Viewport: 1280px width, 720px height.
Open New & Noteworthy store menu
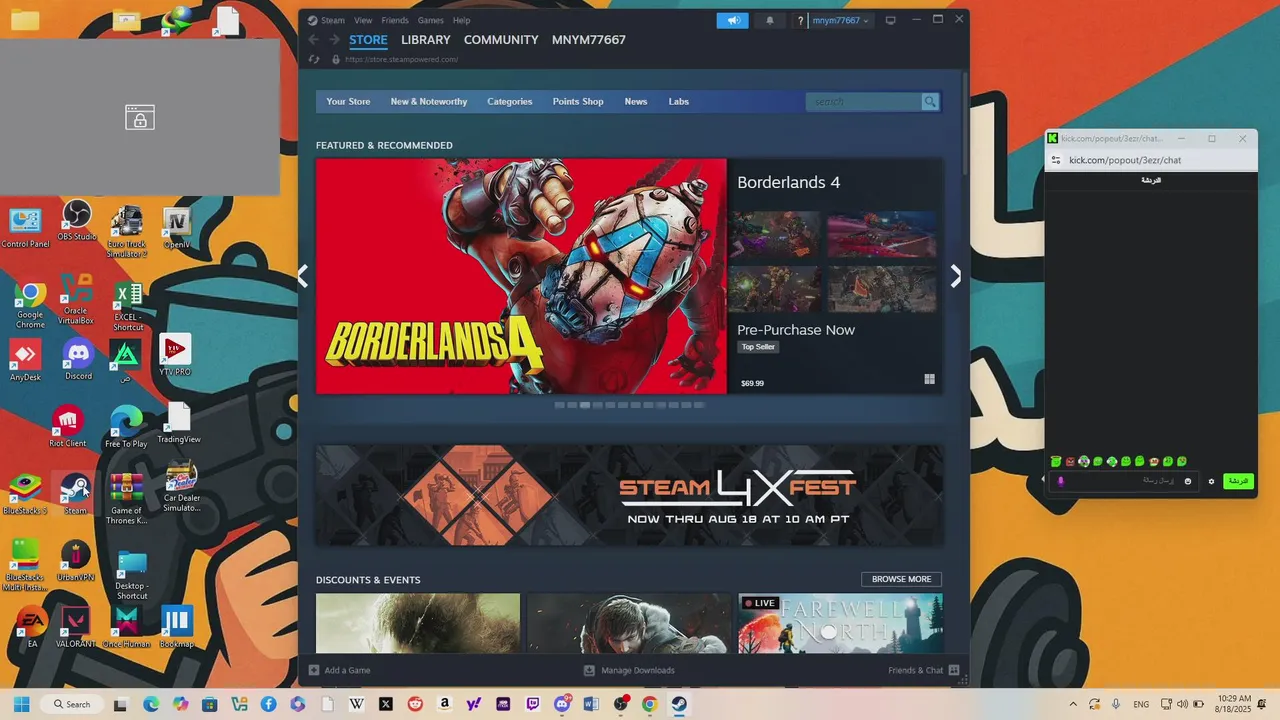(429, 101)
